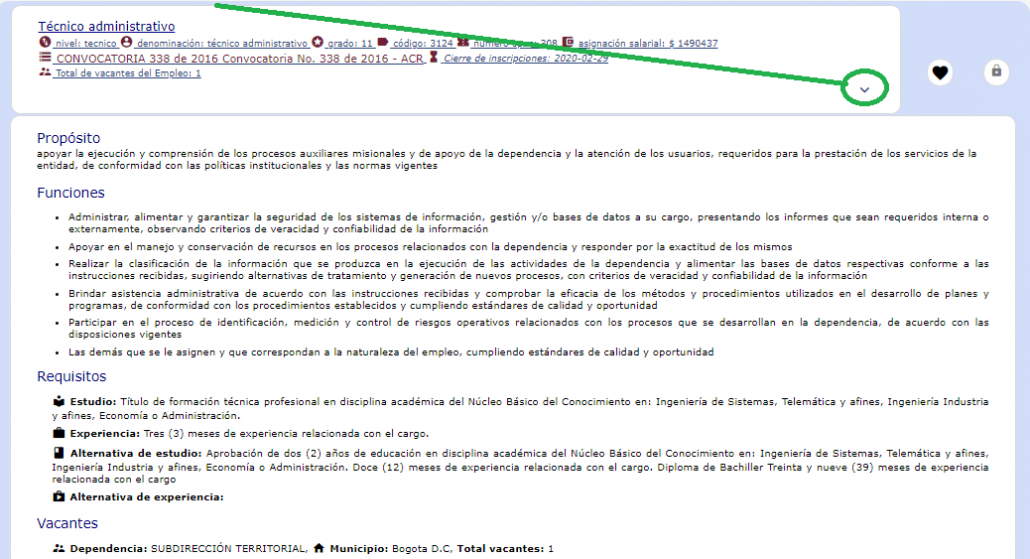Click the padlock icon button

click(995, 71)
